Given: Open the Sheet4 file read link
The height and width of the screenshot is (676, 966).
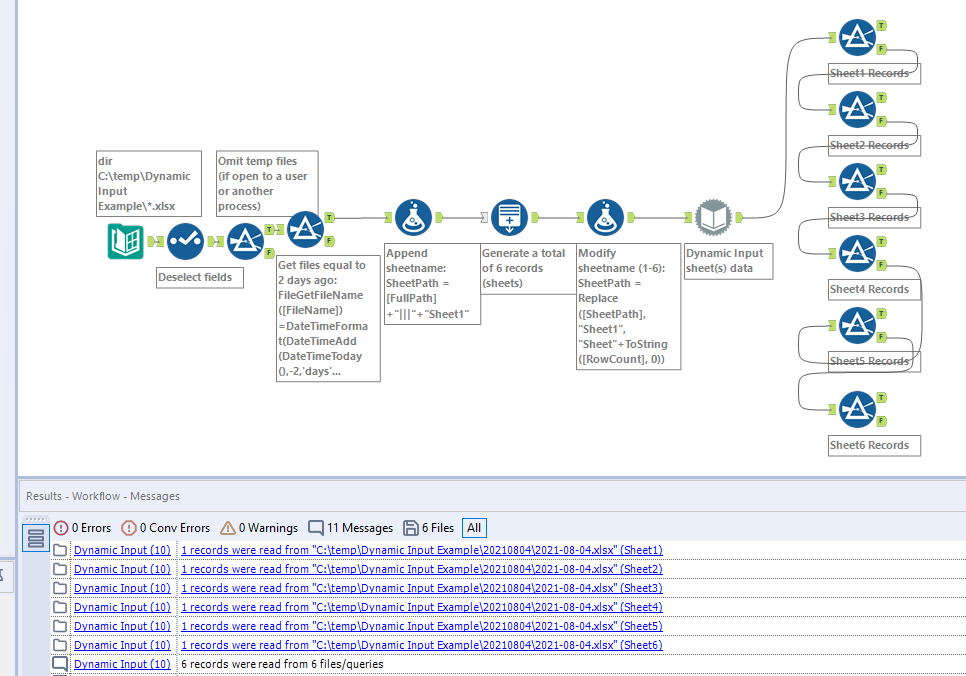Looking at the screenshot, I should (x=422, y=607).
